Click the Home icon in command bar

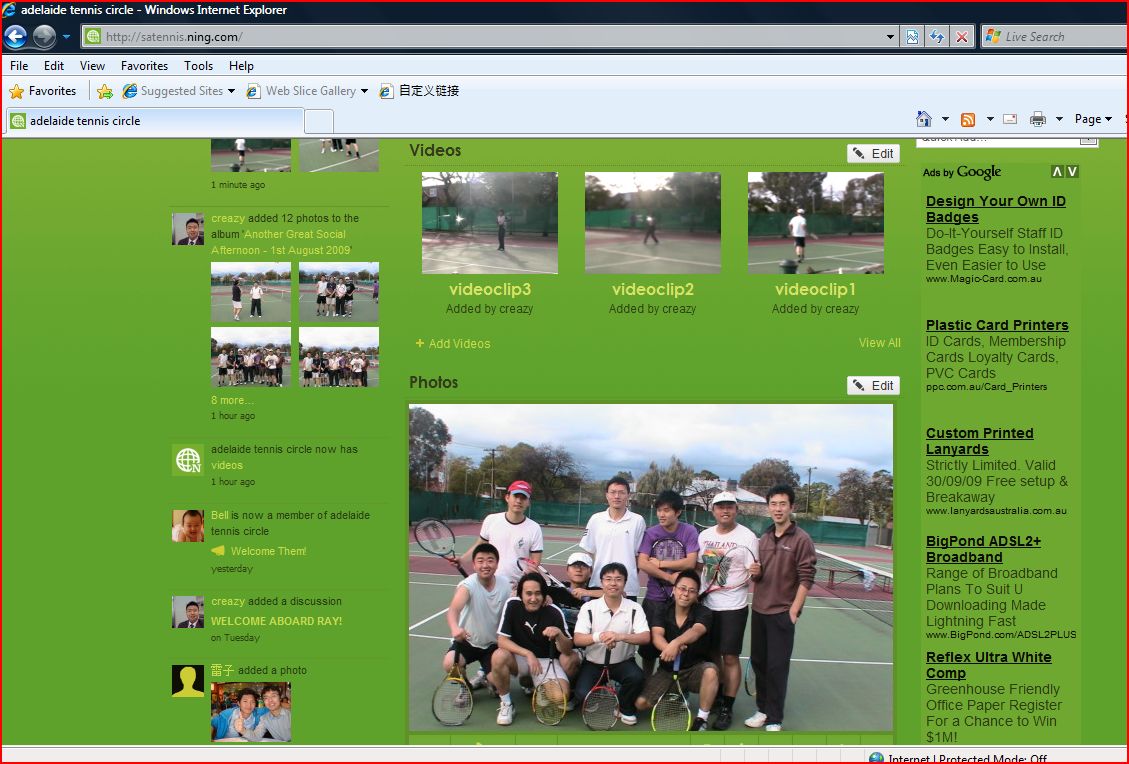tap(924, 119)
